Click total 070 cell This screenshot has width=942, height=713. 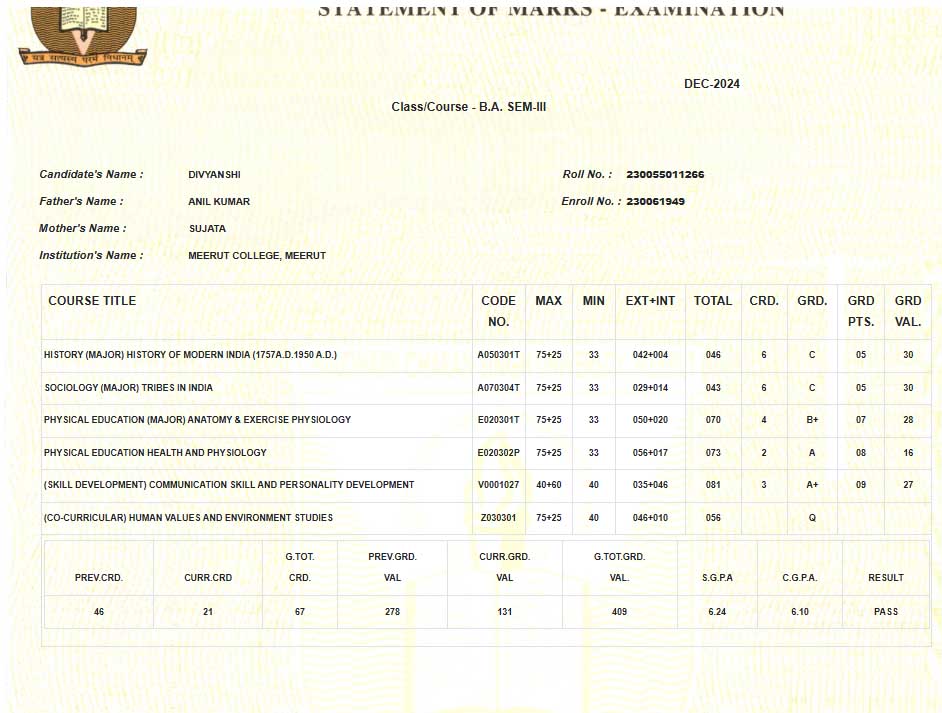713,420
